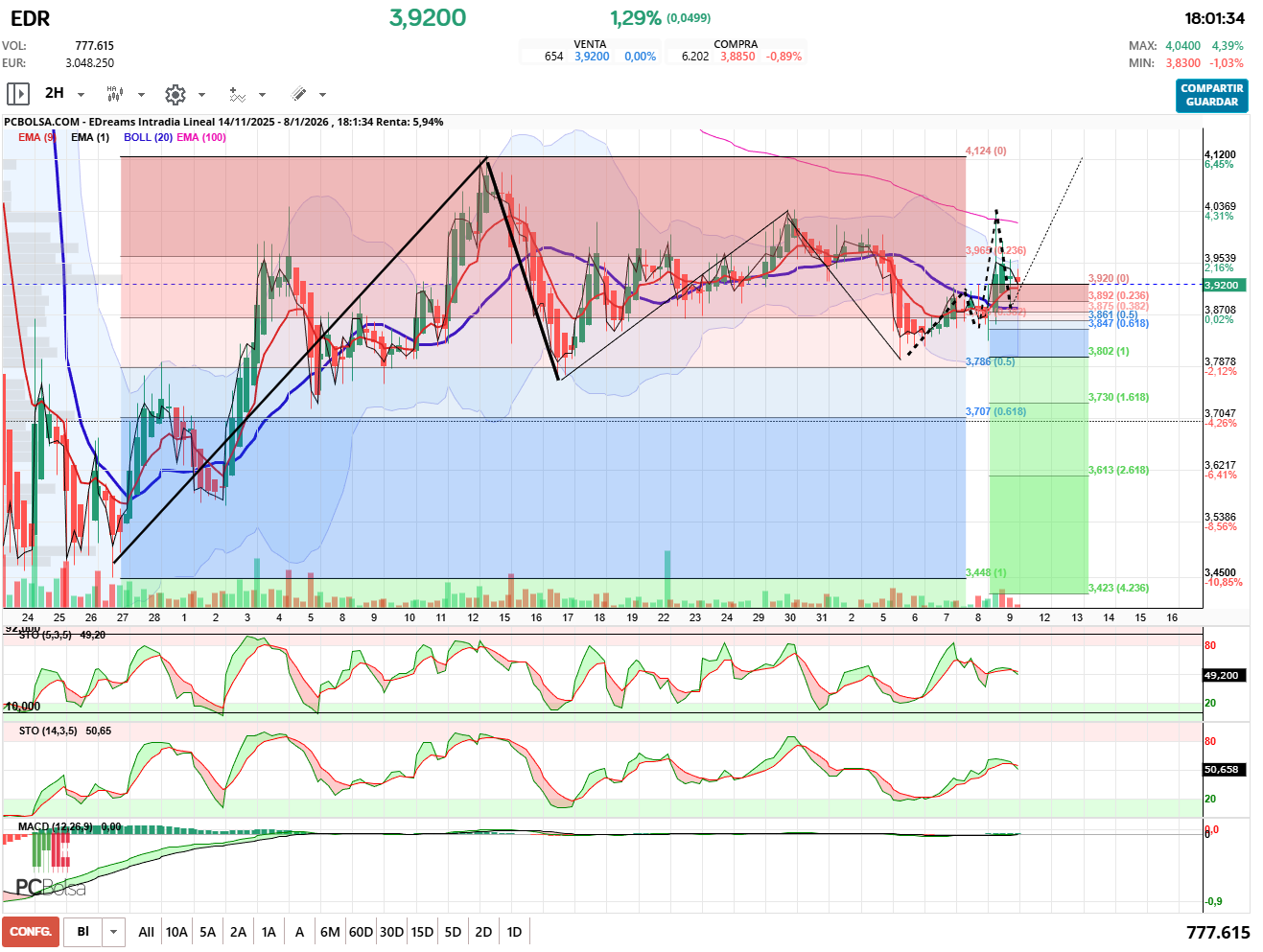The width and height of the screenshot is (1263, 952).
Task: Open the BI selector dropdown
Action: click(x=114, y=932)
